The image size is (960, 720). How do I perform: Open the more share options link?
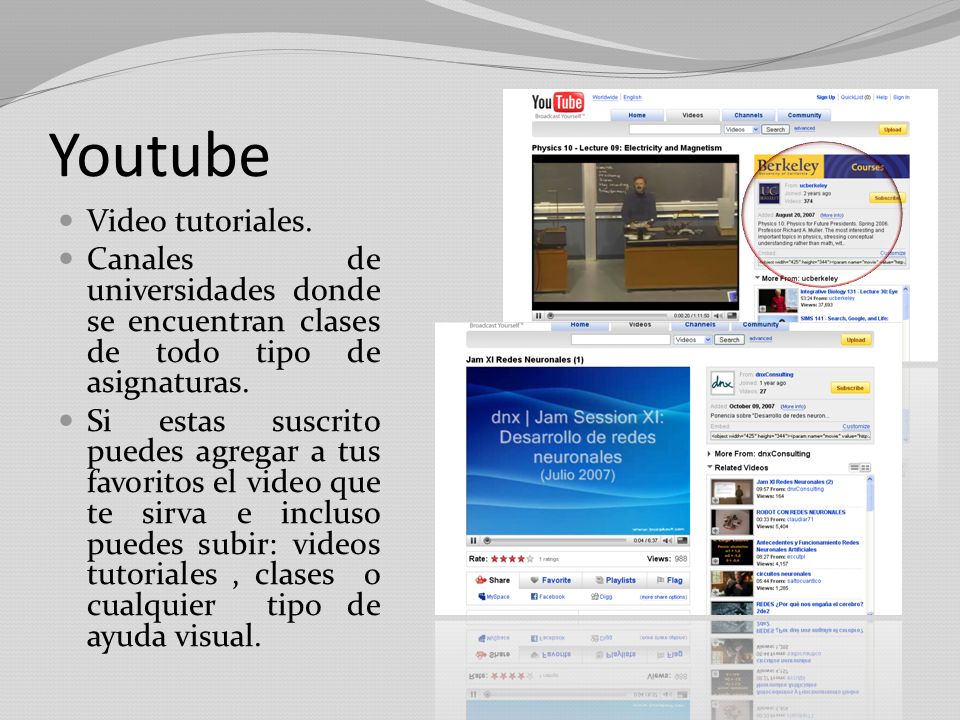coord(664,597)
